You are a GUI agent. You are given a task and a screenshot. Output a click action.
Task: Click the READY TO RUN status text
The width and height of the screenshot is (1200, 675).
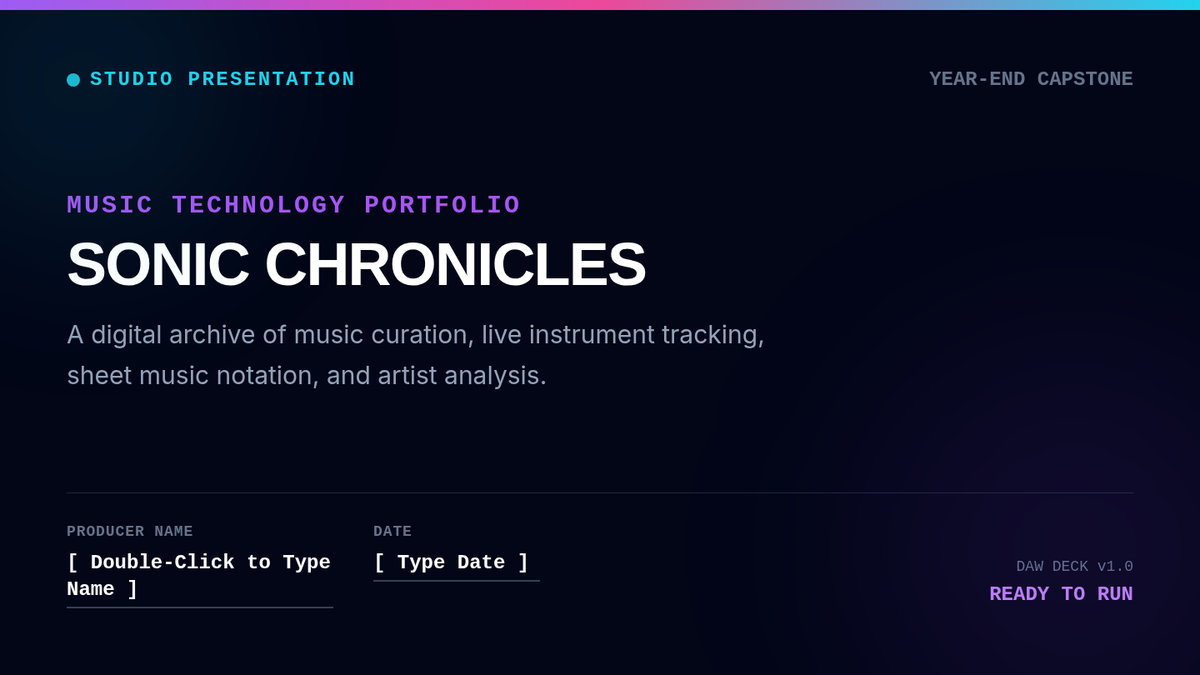coord(1061,594)
